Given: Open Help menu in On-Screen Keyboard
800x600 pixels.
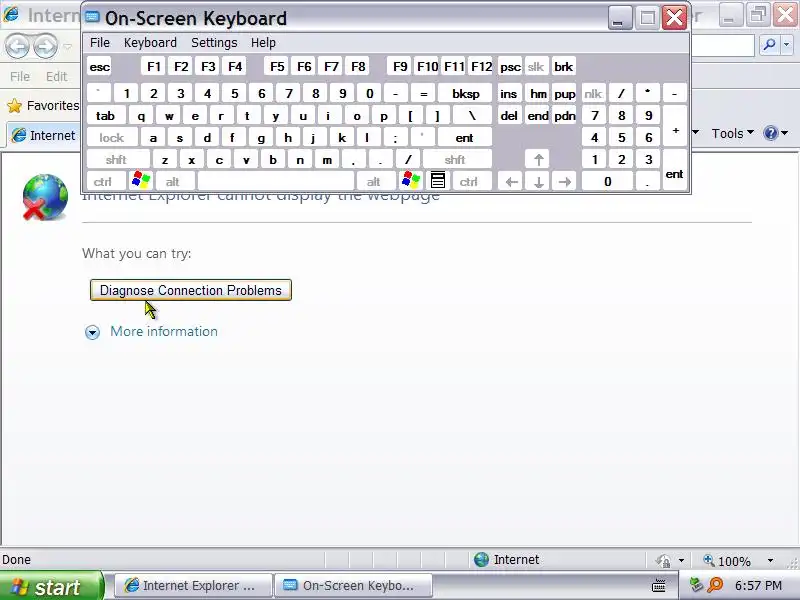Looking at the screenshot, I should coord(263,43).
